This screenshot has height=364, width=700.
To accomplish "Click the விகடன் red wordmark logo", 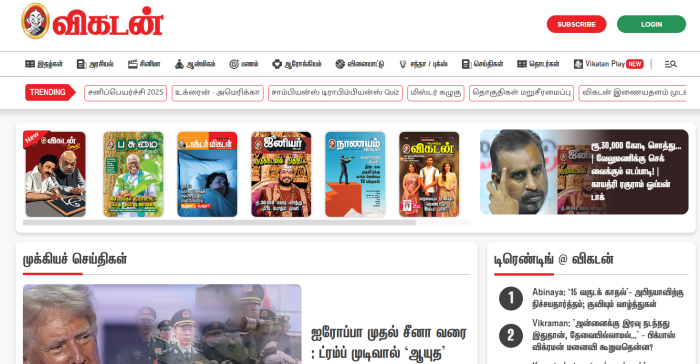I will (108, 22).
